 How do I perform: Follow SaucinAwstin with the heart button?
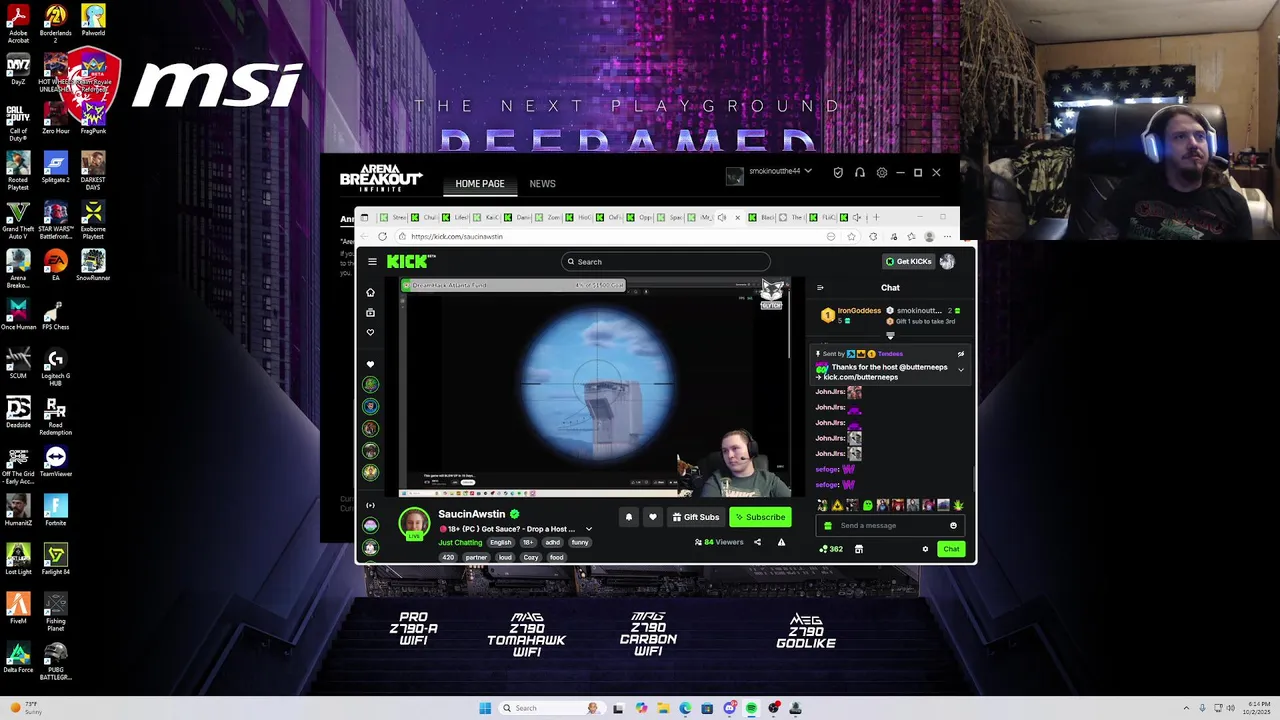pos(653,517)
